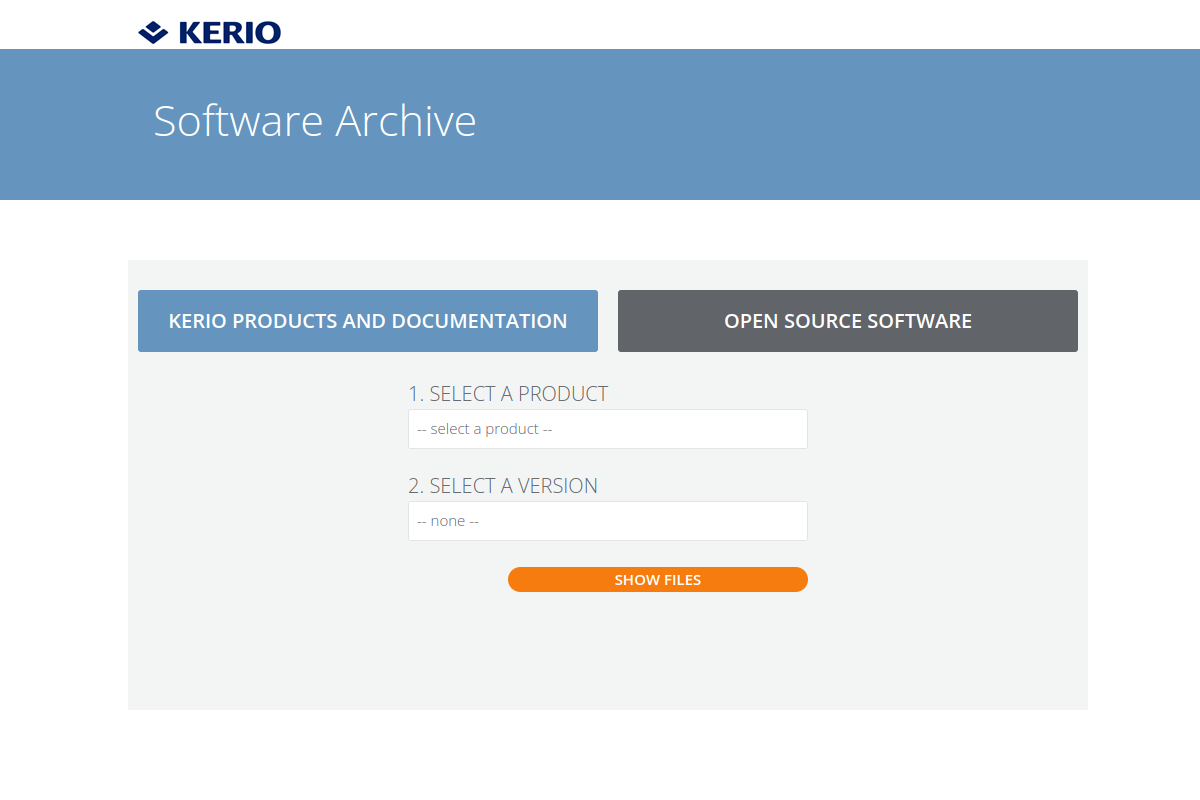Expand the version dropdown showing 'none'
Screen dimensions: 1200x800
[x=608, y=521]
